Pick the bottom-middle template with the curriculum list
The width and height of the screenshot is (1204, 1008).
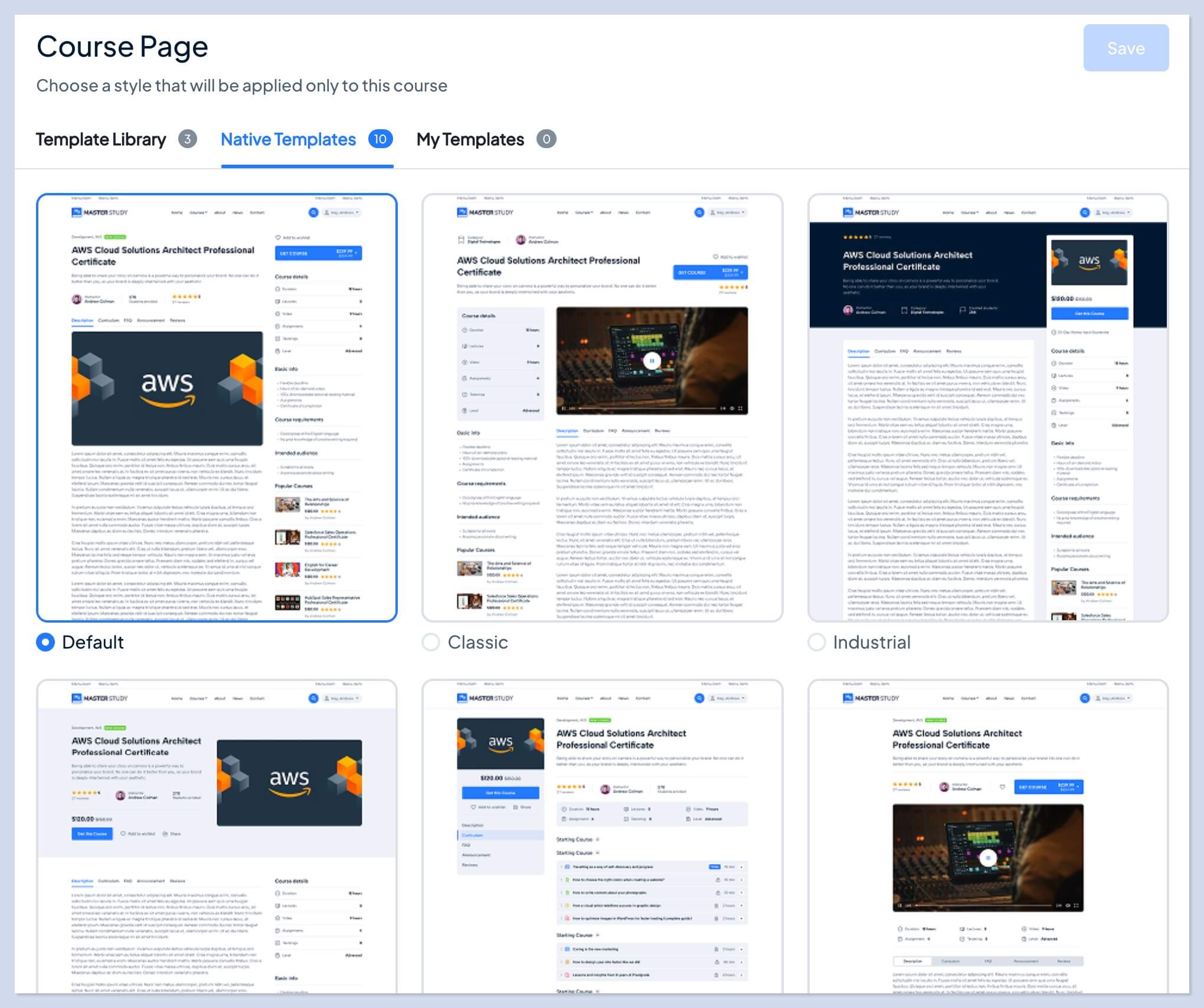pos(602,836)
